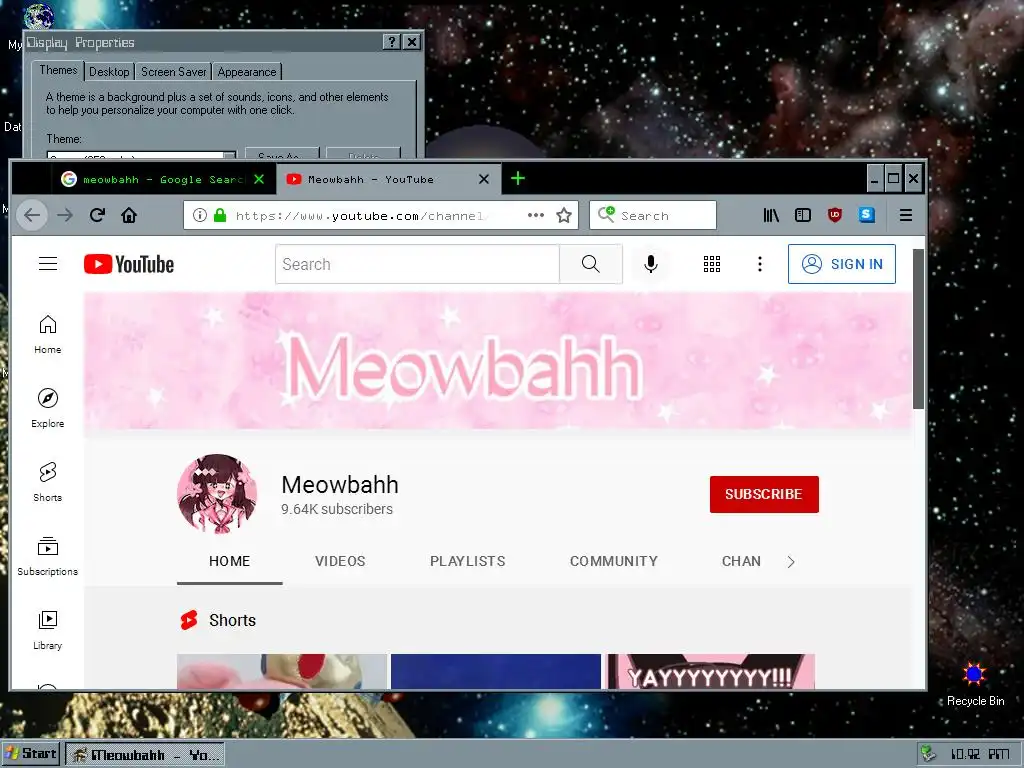The image size is (1024, 768).
Task: Open the Windows Start menu
Action: tap(31, 754)
